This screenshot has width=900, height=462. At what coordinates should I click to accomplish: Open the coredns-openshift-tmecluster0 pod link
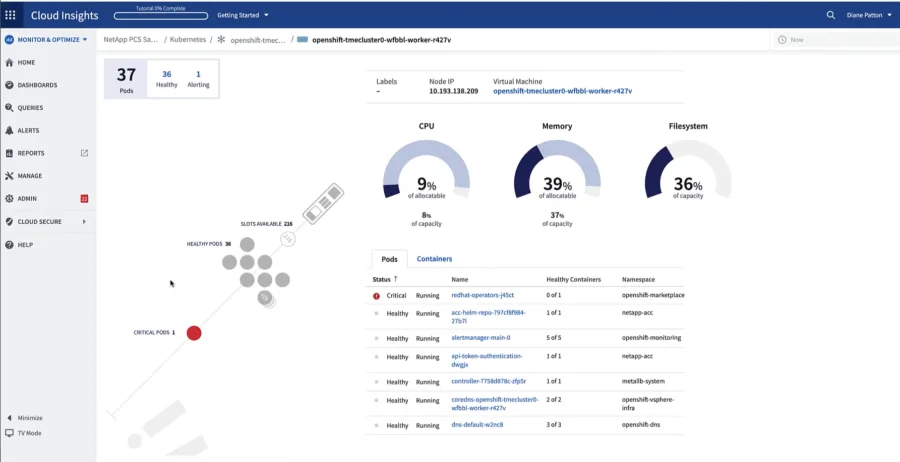click(x=495, y=403)
